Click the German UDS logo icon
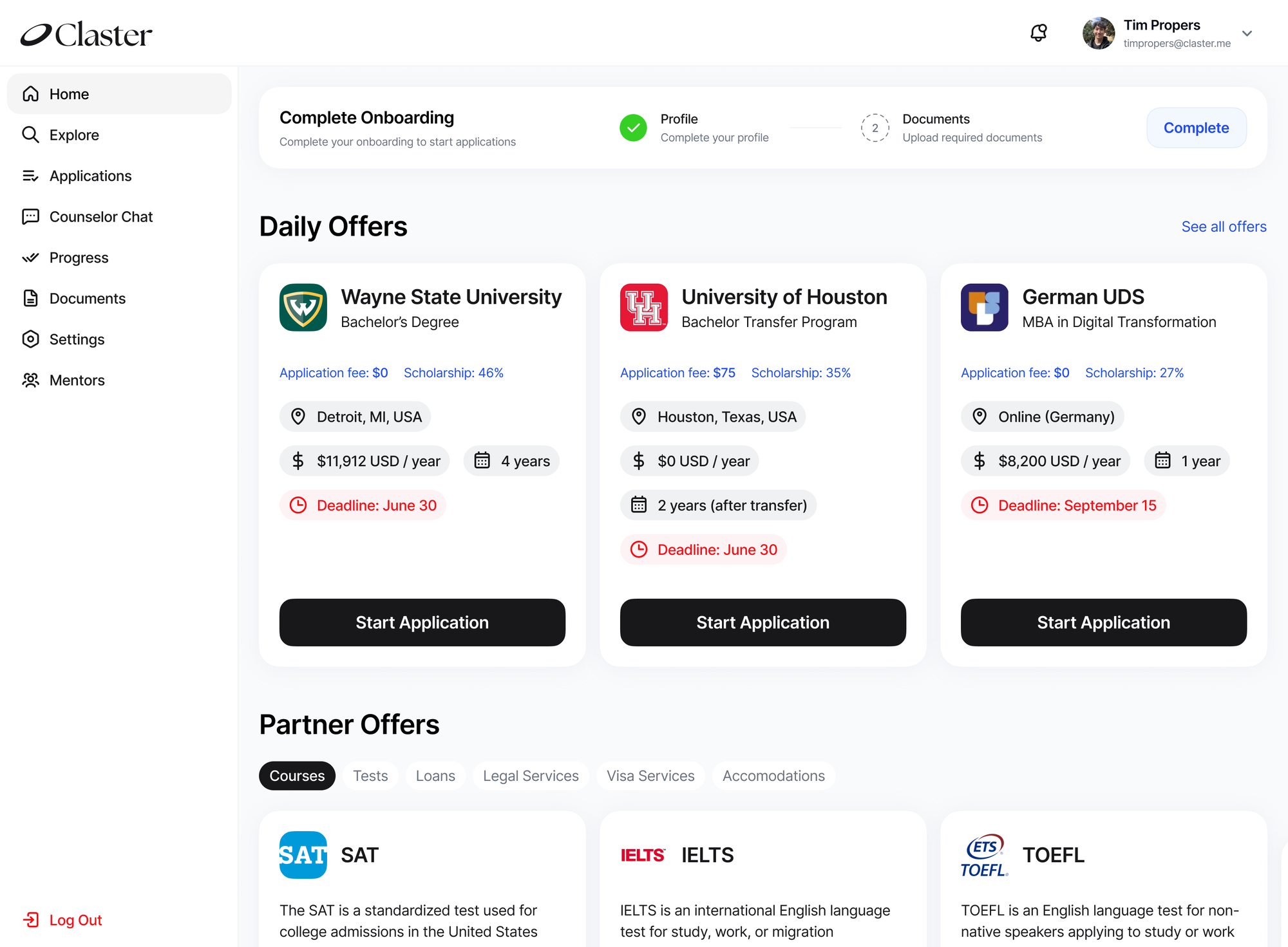 click(x=985, y=308)
